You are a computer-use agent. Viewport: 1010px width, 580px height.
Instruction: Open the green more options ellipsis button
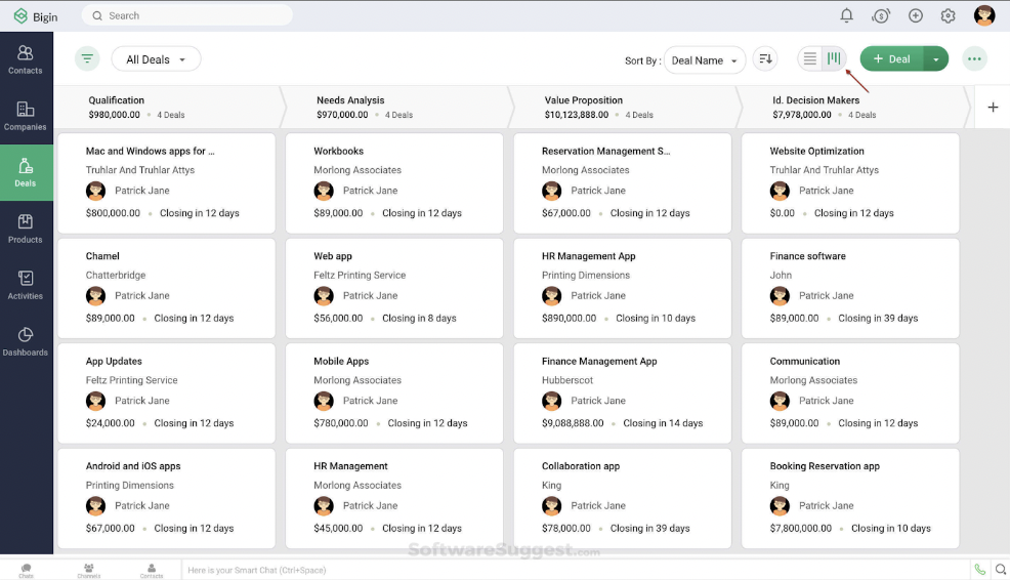974,59
